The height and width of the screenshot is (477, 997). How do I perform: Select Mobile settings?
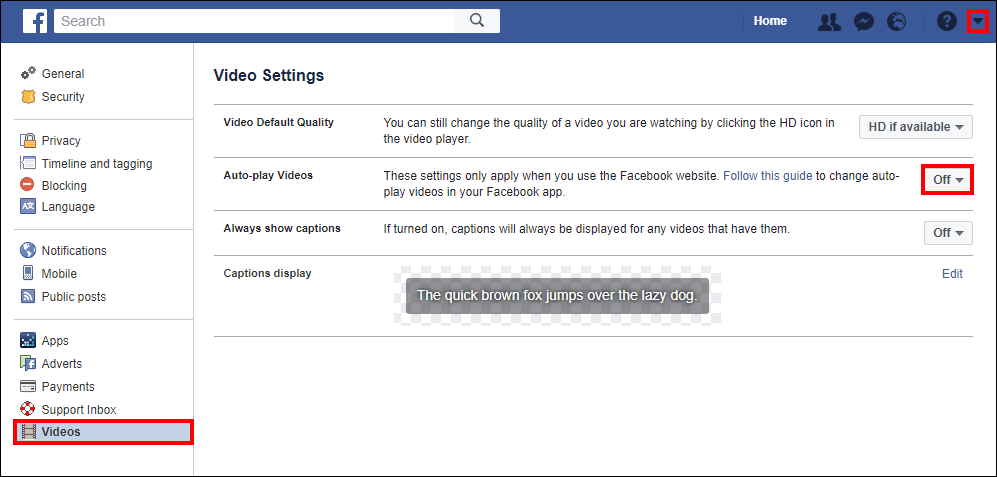tap(59, 273)
